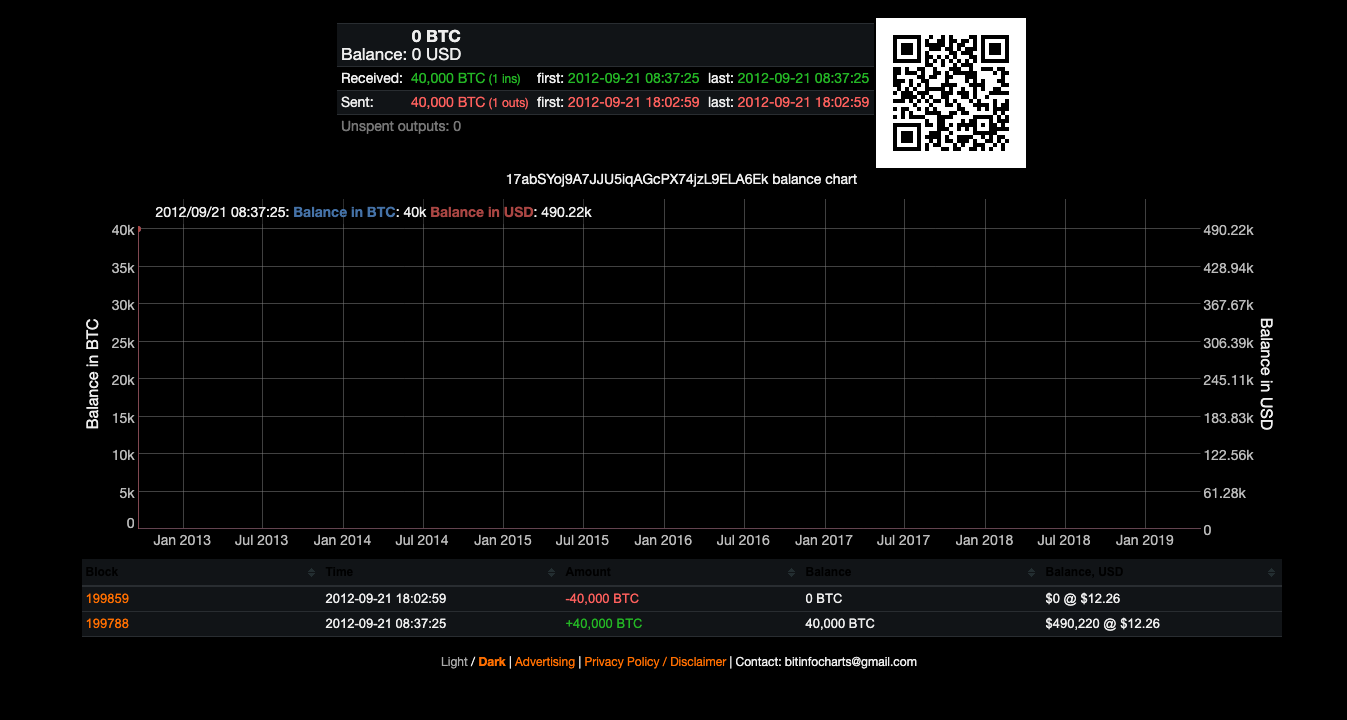Open the Advertising page
The image size is (1347, 720).
pos(545,662)
